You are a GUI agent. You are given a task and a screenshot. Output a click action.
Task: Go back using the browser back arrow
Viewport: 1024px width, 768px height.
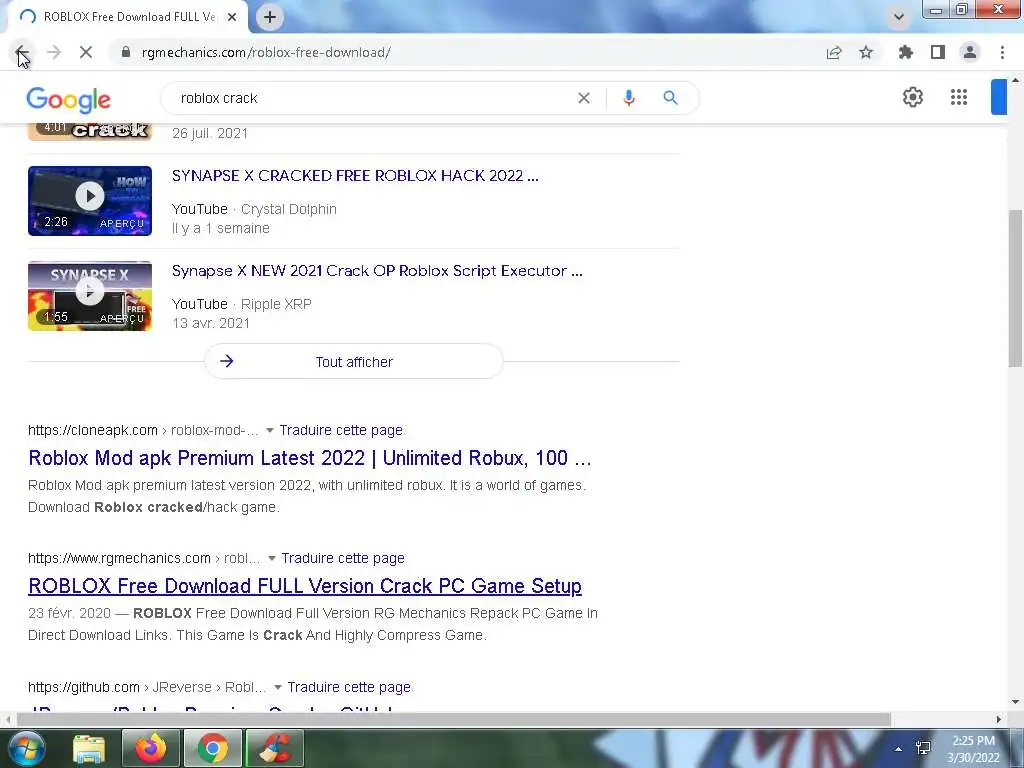click(21, 52)
